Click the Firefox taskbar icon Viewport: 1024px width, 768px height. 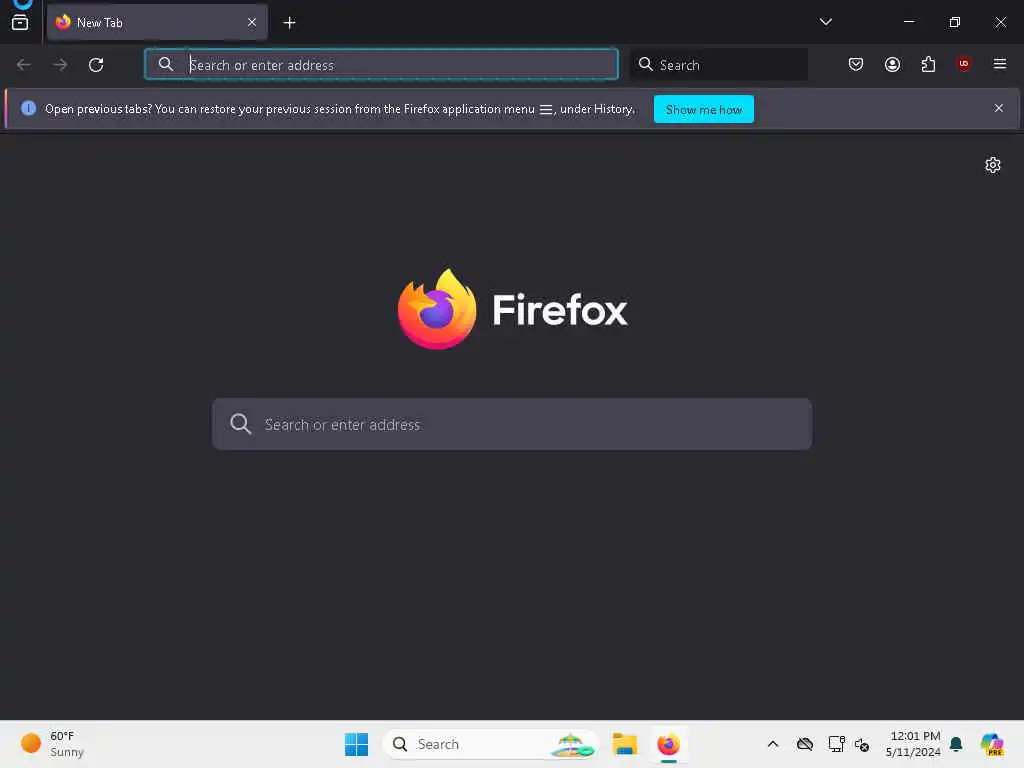tap(669, 744)
